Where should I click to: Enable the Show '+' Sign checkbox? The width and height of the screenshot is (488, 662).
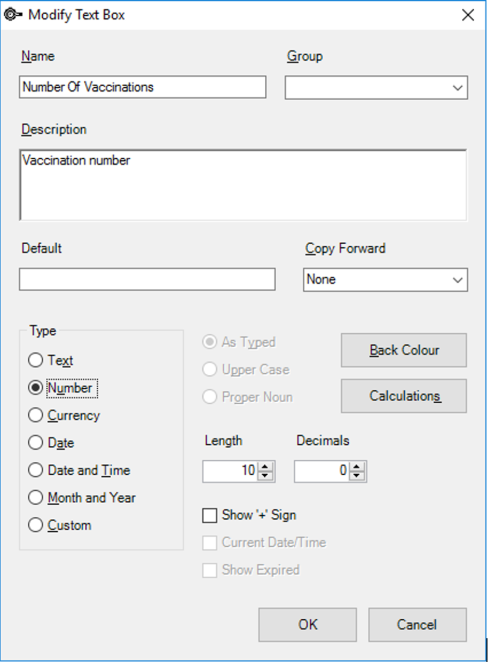coord(210,515)
